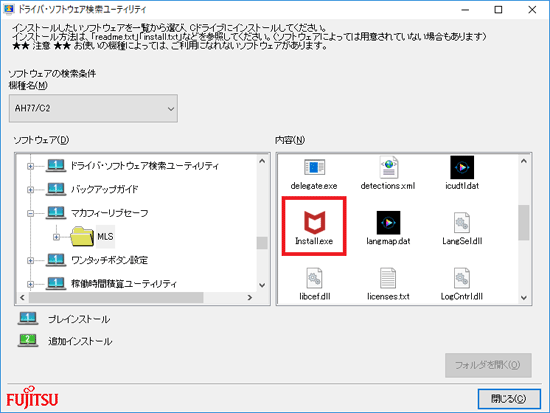Minimize the utility window

tap(465, 10)
